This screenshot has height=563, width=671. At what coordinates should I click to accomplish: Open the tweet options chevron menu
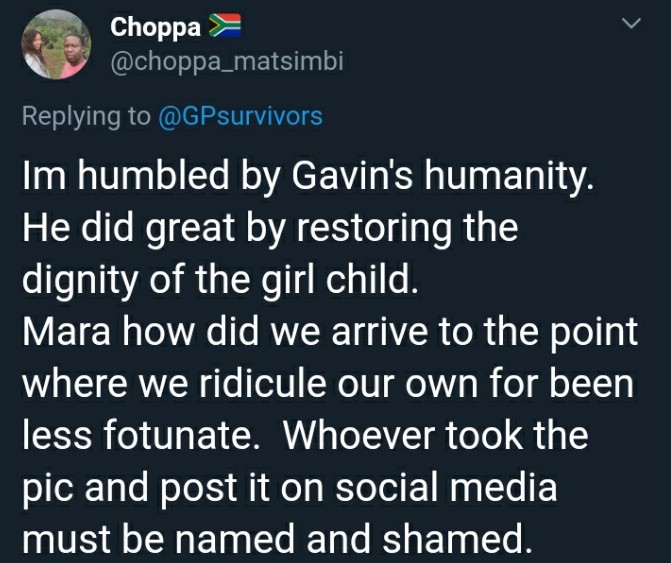(631, 23)
